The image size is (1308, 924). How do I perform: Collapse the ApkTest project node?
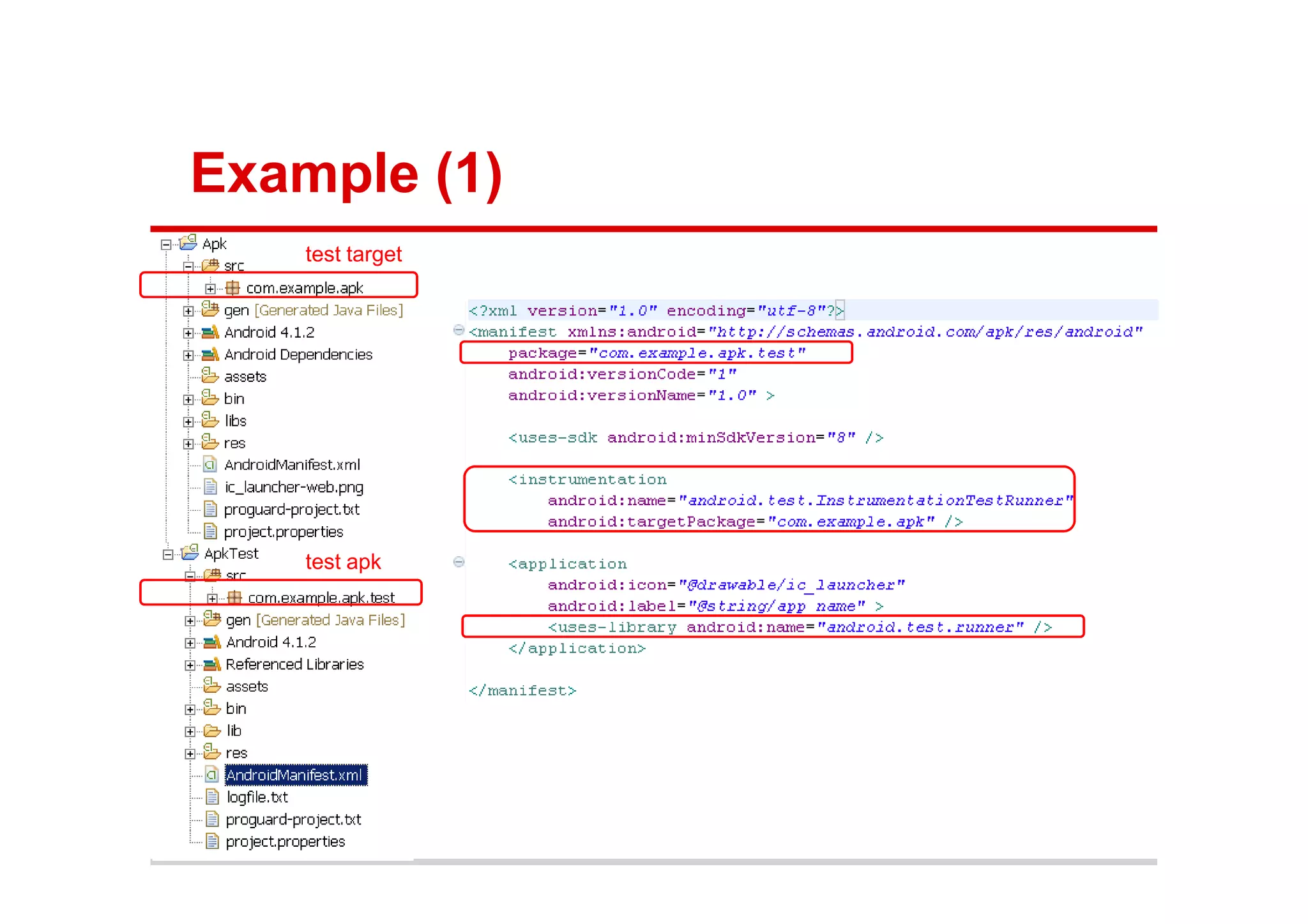pyautogui.click(x=168, y=554)
